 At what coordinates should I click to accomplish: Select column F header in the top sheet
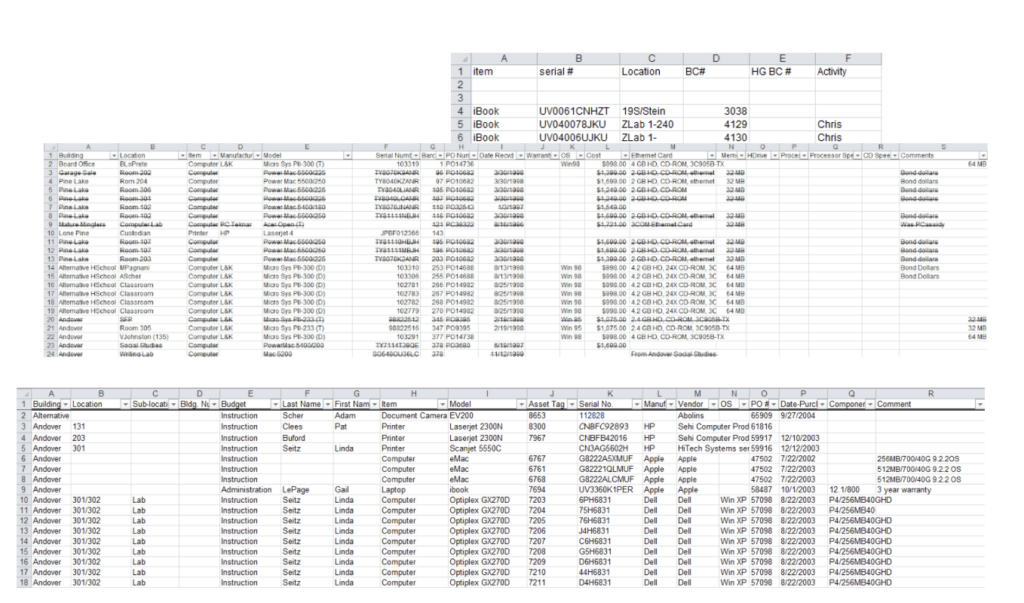848,59
